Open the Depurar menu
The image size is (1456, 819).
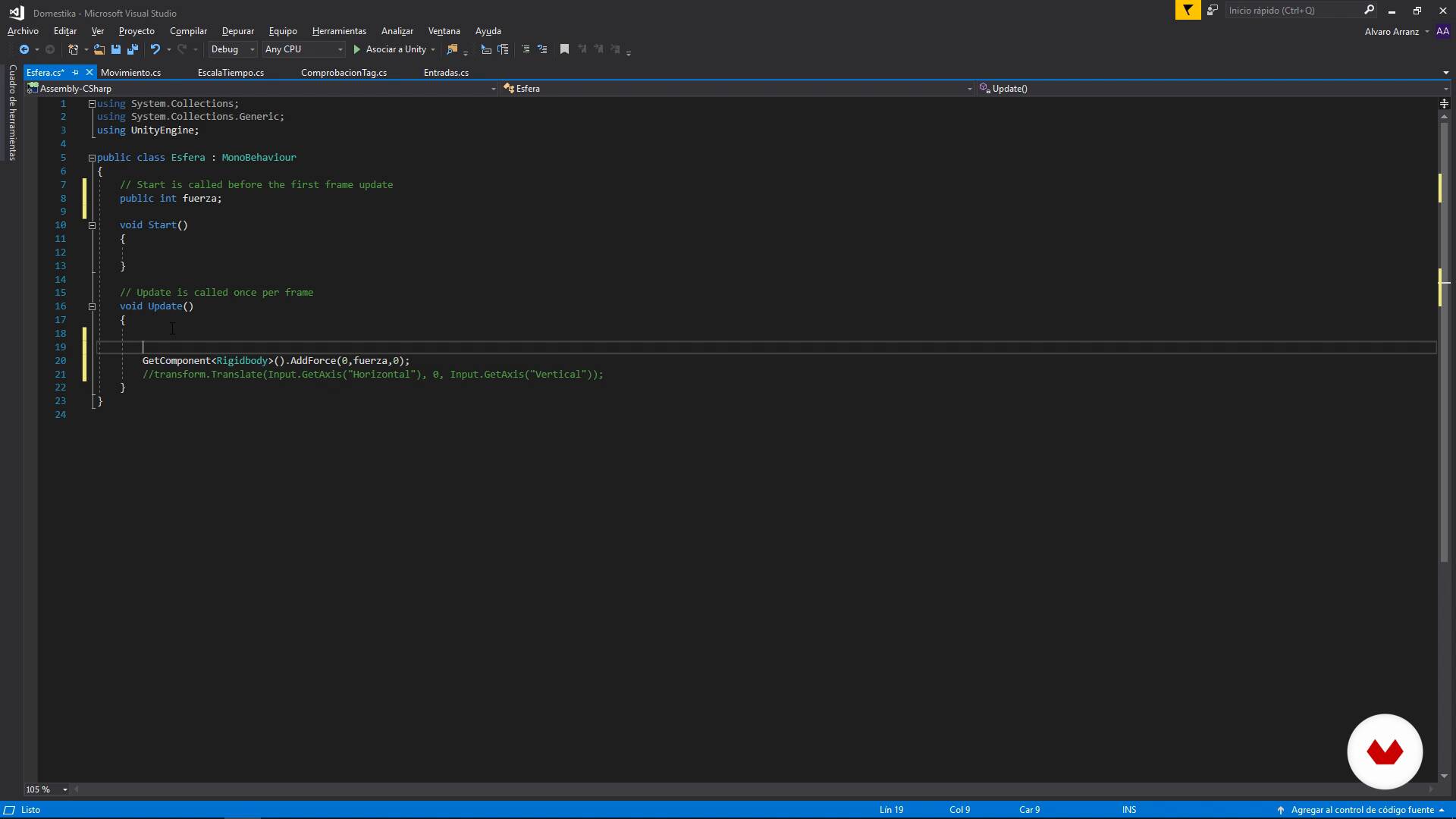(x=237, y=31)
